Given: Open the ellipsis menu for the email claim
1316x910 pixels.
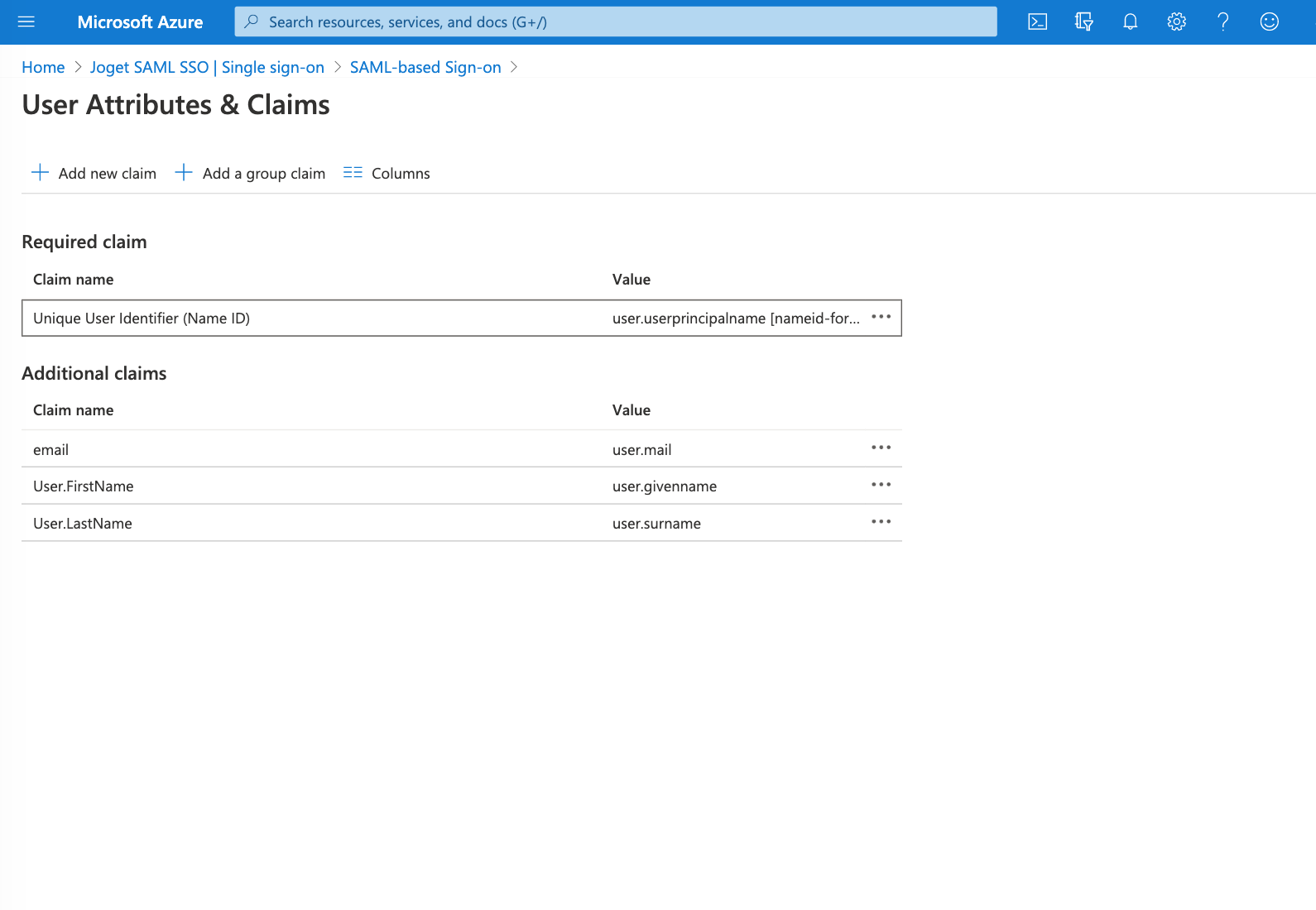Looking at the screenshot, I should point(881,448).
